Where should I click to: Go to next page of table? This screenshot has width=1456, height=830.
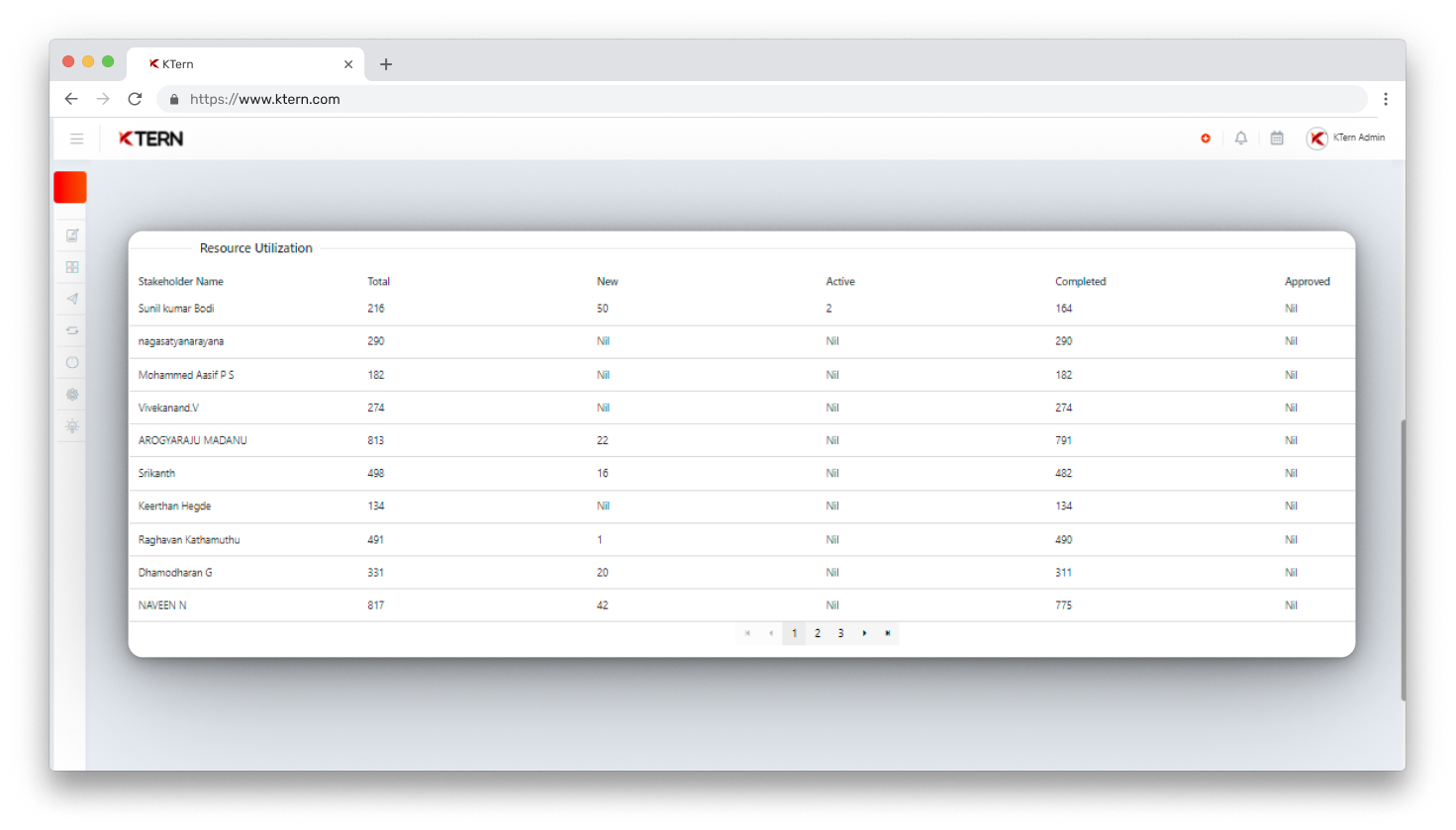(864, 633)
